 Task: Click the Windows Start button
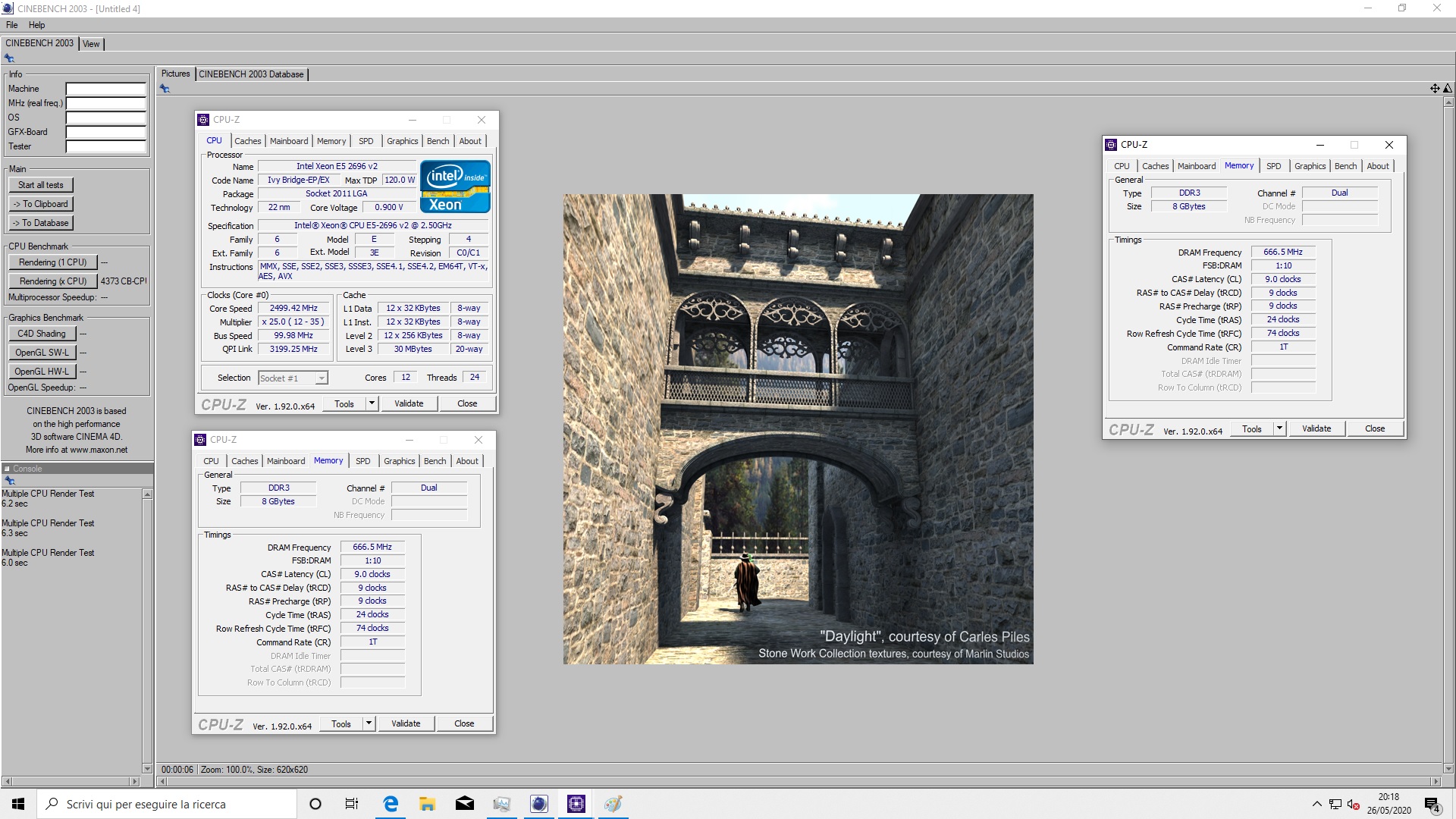(18, 804)
